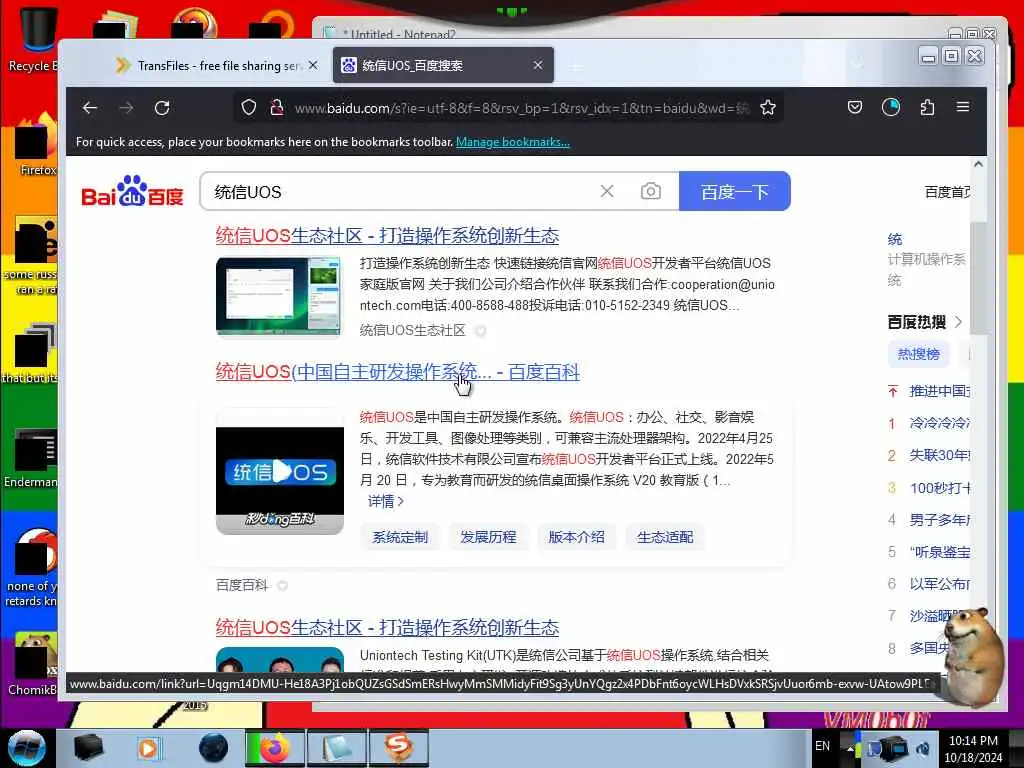Open the 发展历程 tag
This screenshot has width=1024, height=768.
[x=488, y=537]
